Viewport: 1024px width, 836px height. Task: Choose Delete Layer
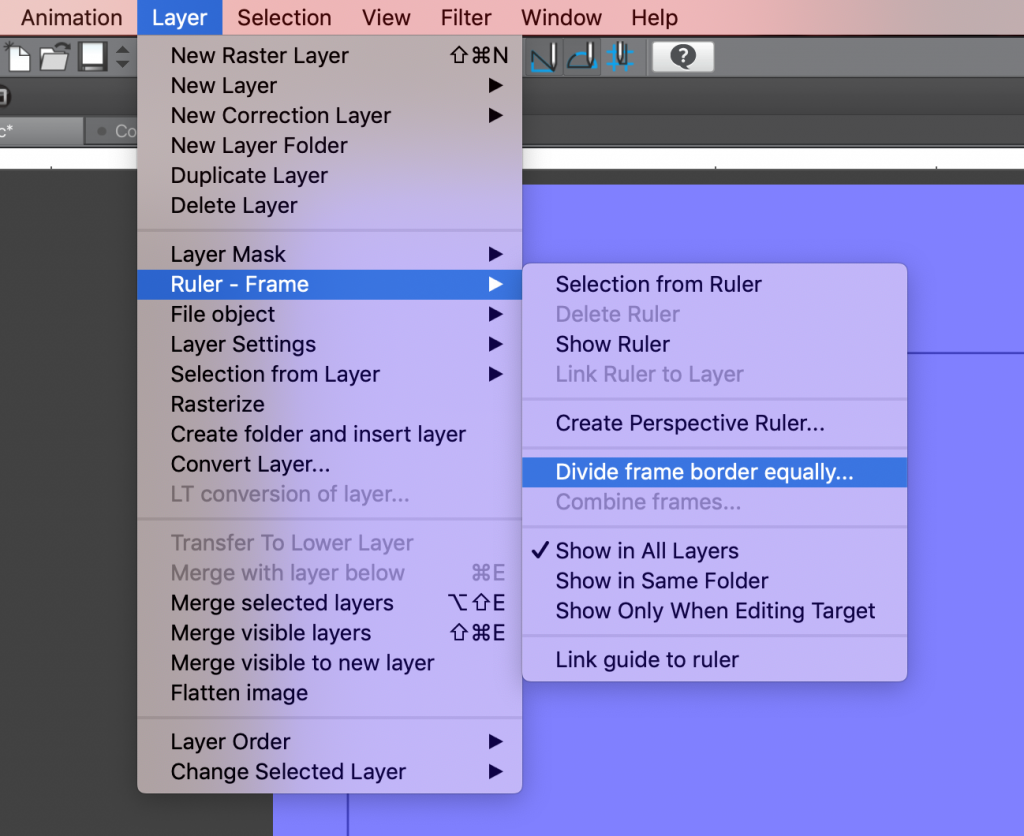tap(330, 206)
